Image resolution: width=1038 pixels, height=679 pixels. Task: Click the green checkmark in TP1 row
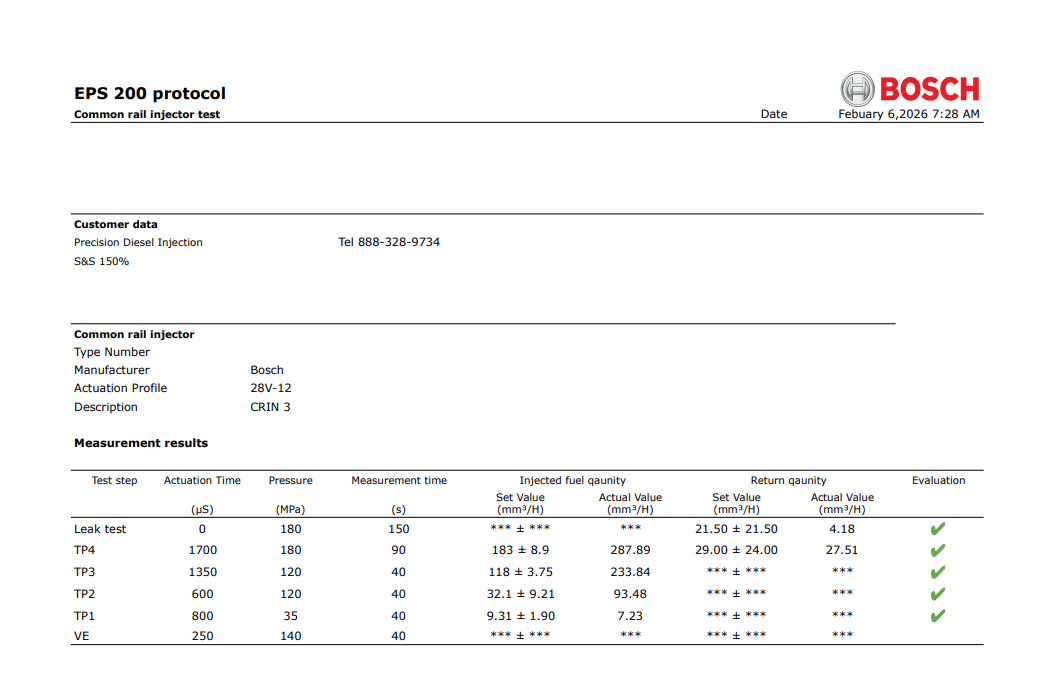click(937, 616)
